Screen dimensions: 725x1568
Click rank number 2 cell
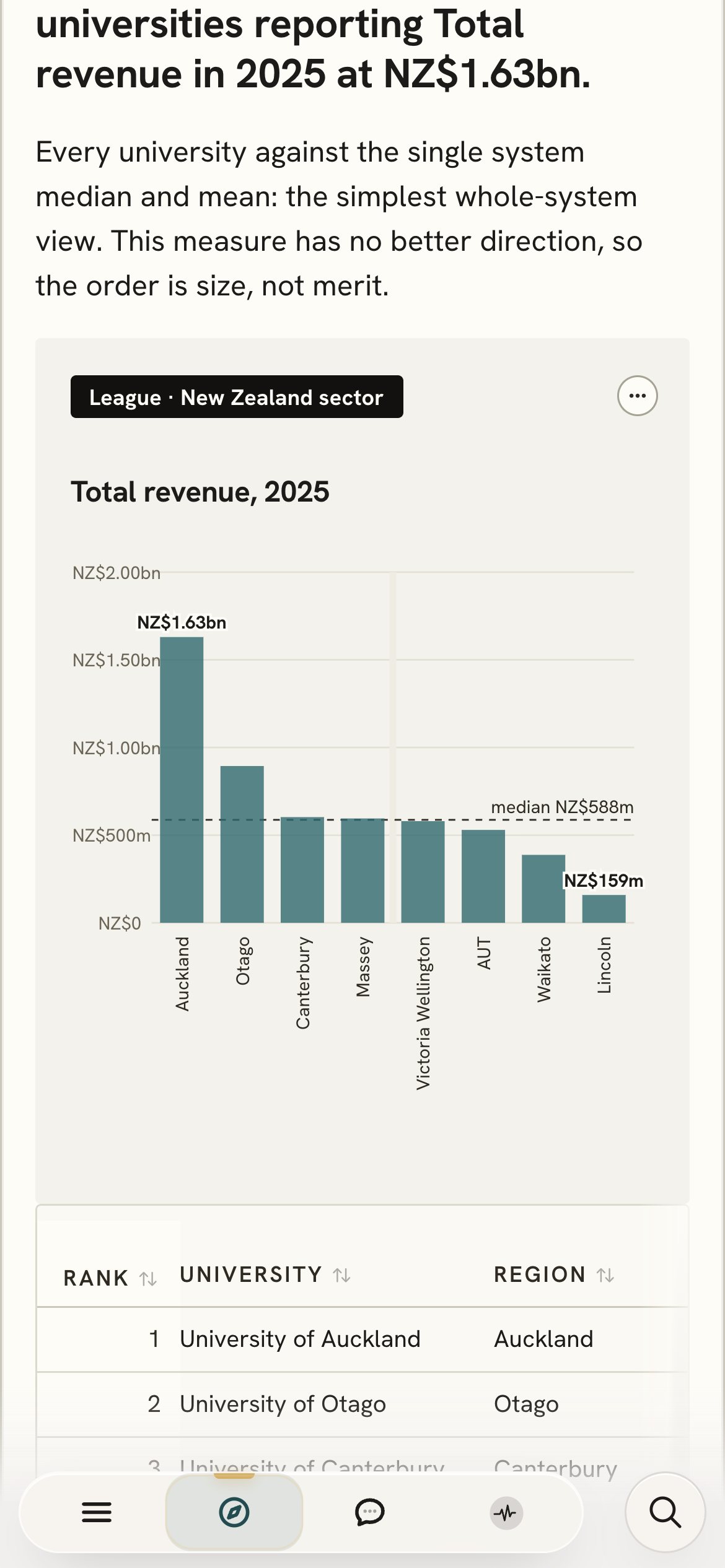[x=154, y=1404]
